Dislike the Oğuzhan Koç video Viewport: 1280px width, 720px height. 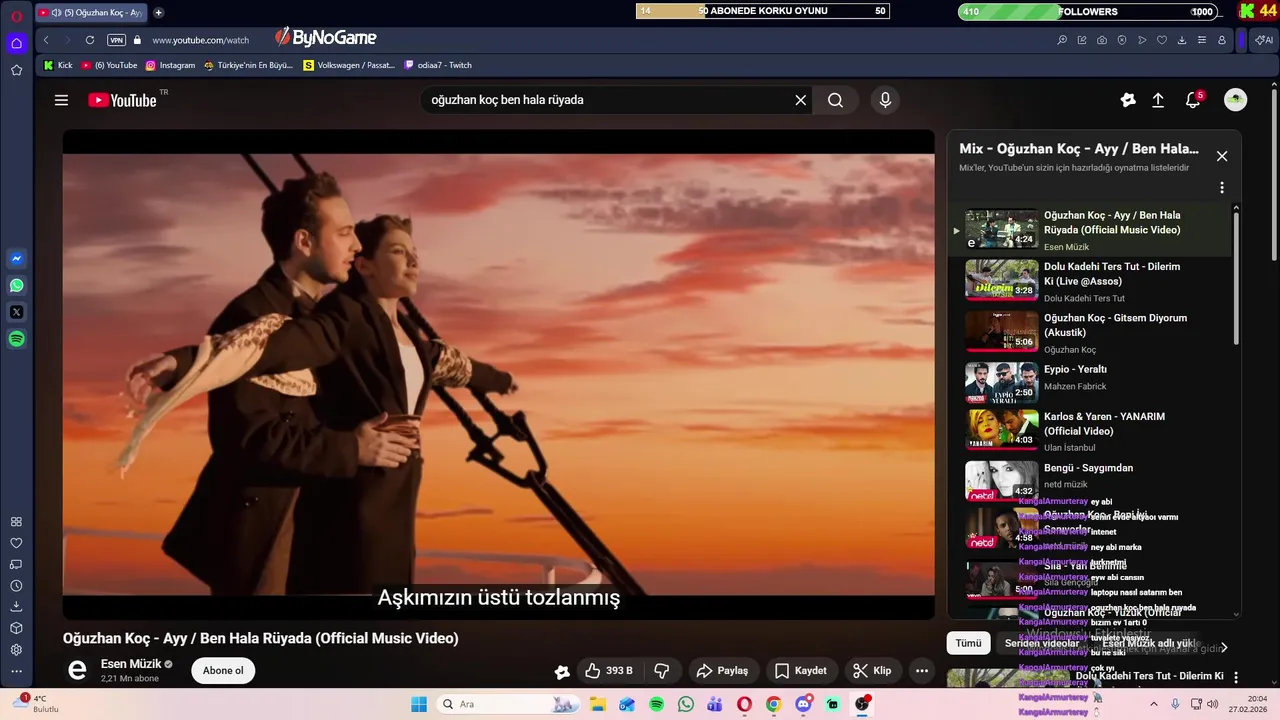coord(661,671)
